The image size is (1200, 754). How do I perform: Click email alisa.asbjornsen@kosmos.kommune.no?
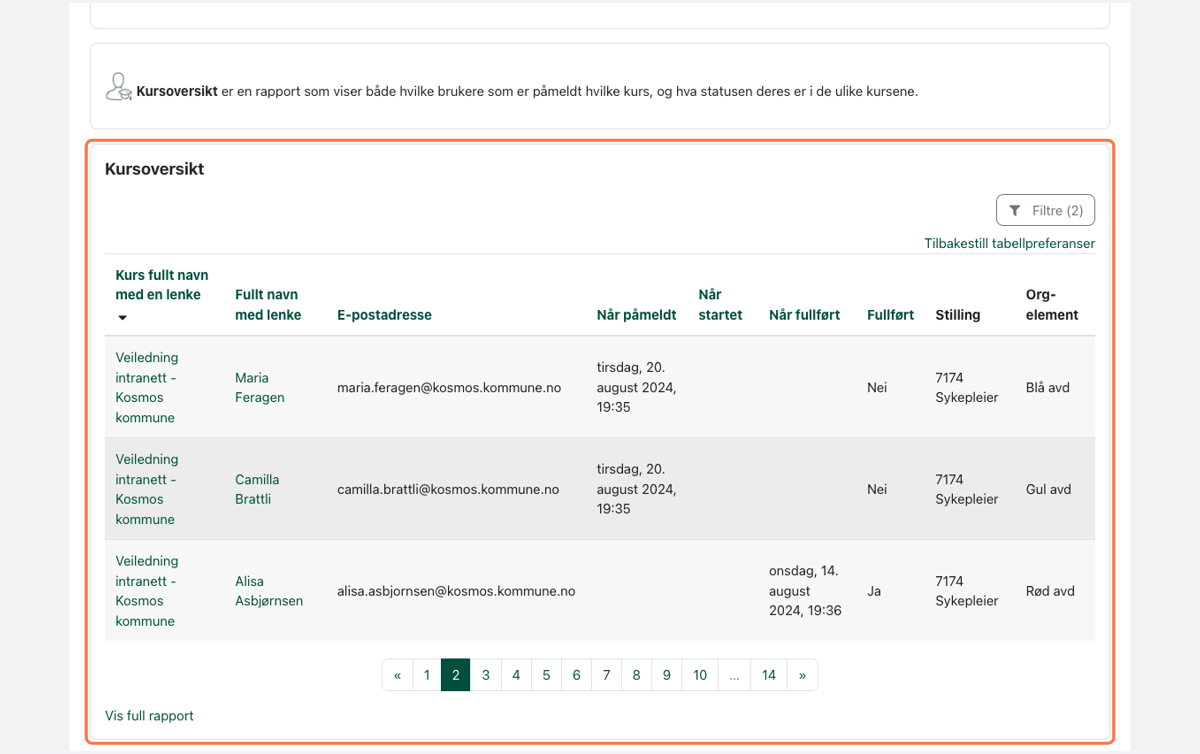coord(456,592)
